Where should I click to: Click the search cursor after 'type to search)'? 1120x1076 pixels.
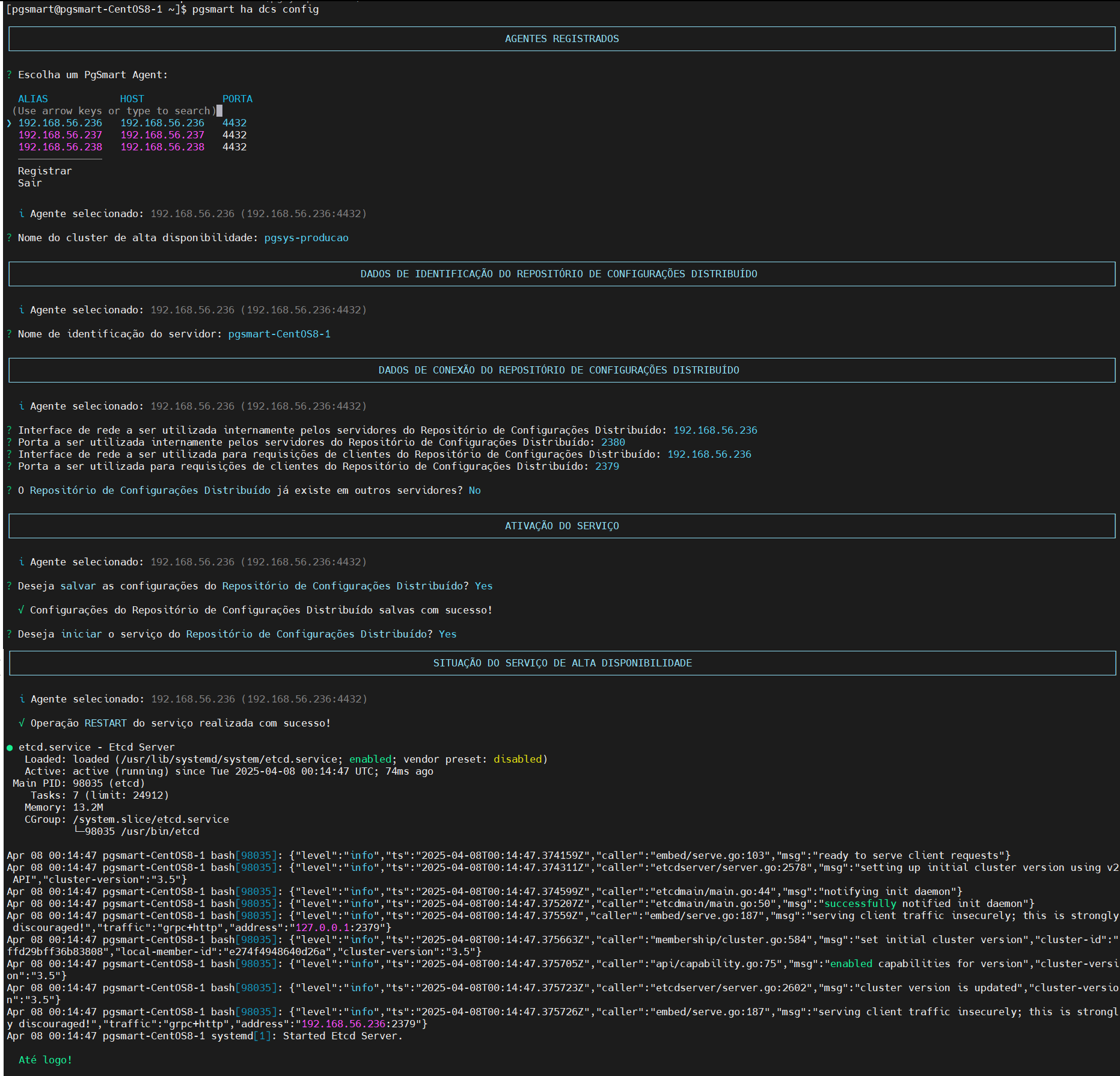click(x=219, y=111)
